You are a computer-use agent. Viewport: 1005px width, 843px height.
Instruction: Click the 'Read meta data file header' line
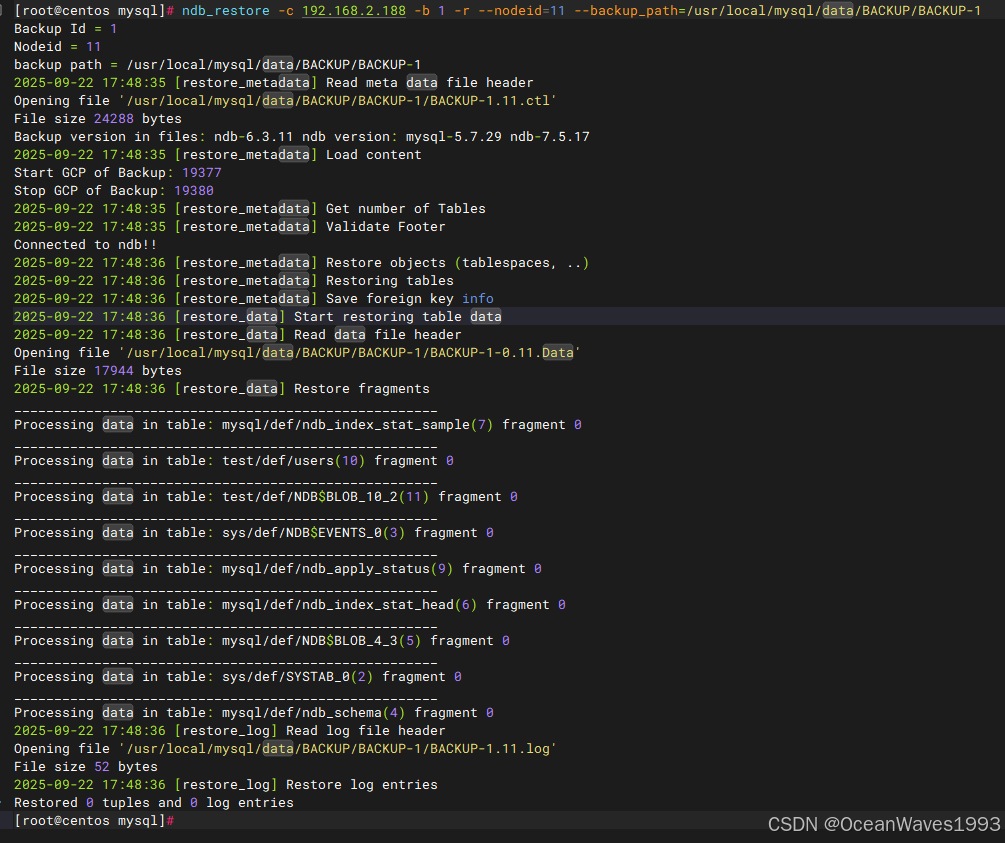point(274,83)
